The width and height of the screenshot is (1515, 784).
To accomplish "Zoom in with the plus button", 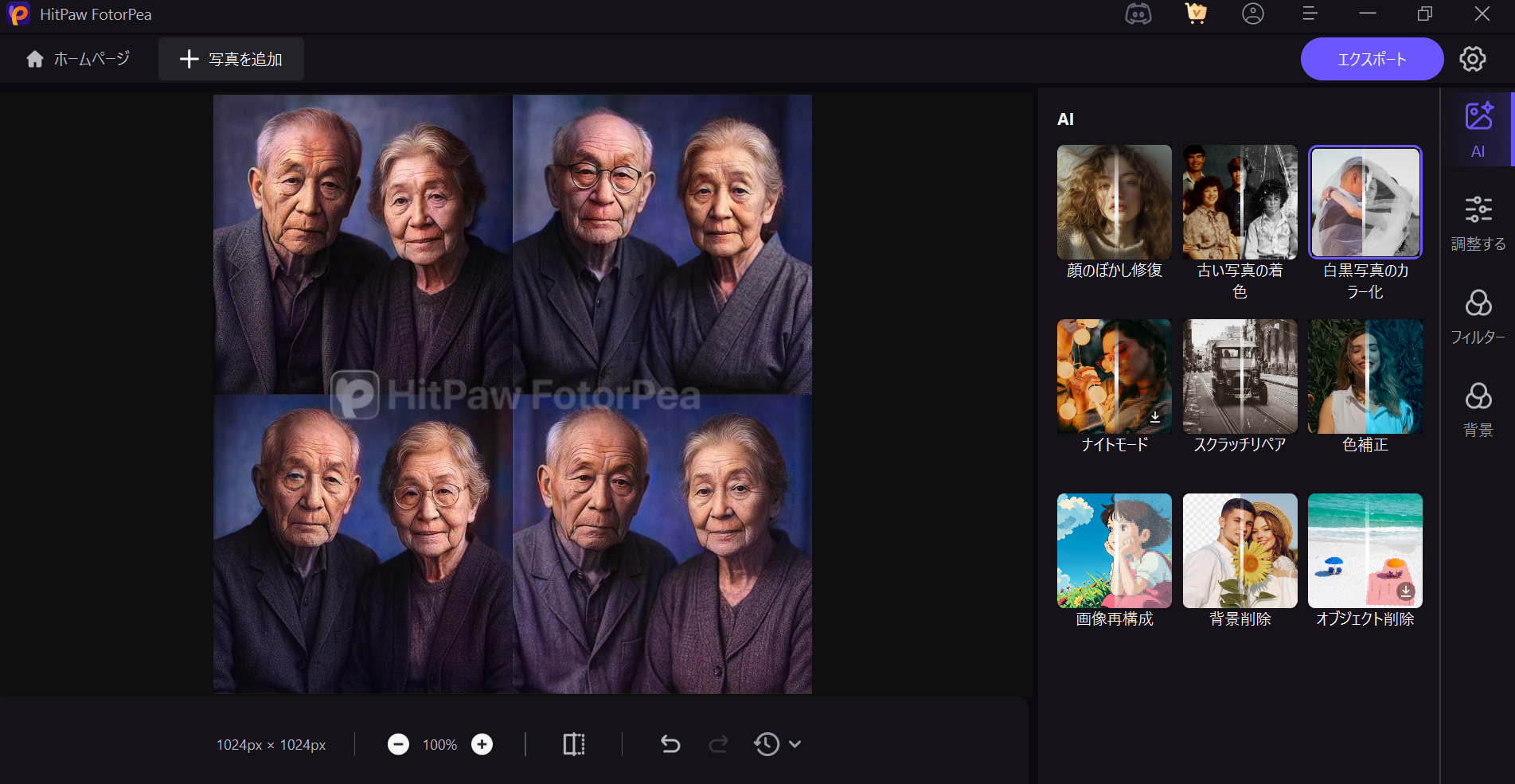I will 482,744.
